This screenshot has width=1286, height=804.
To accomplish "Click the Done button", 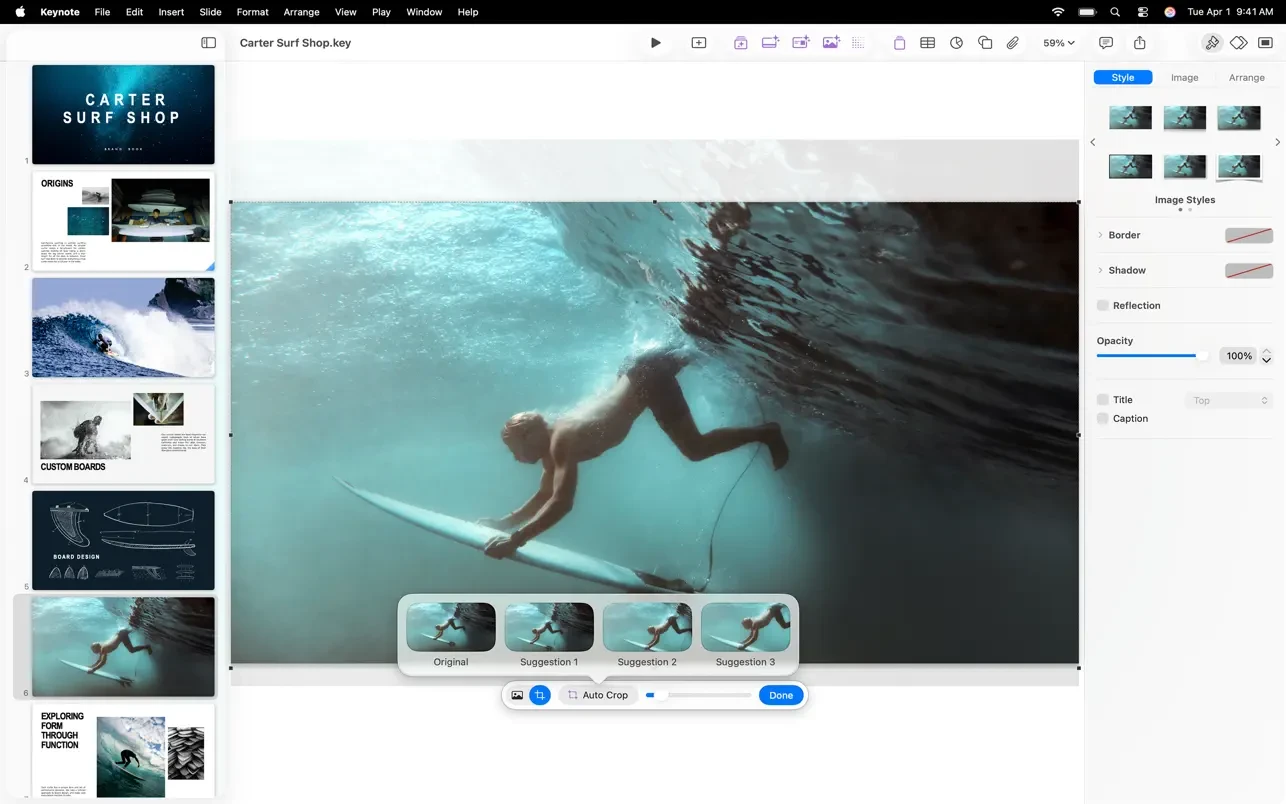I will coord(781,695).
